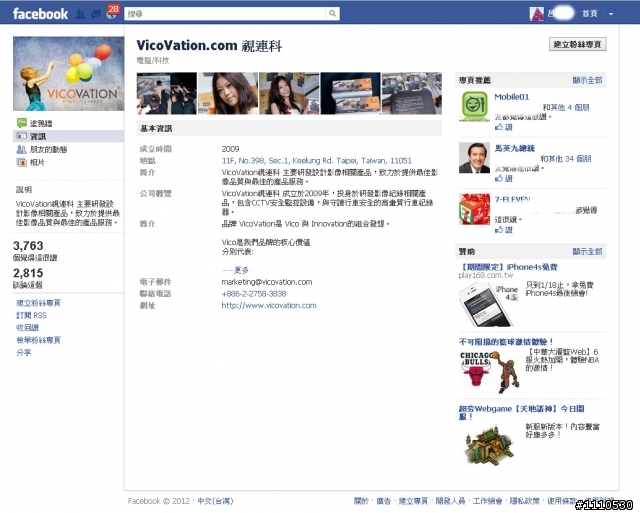The width and height of the screenshot is (640, 513).
Task: Open first photo strip thumbnail with crowd
Action: tap(167, 93)
